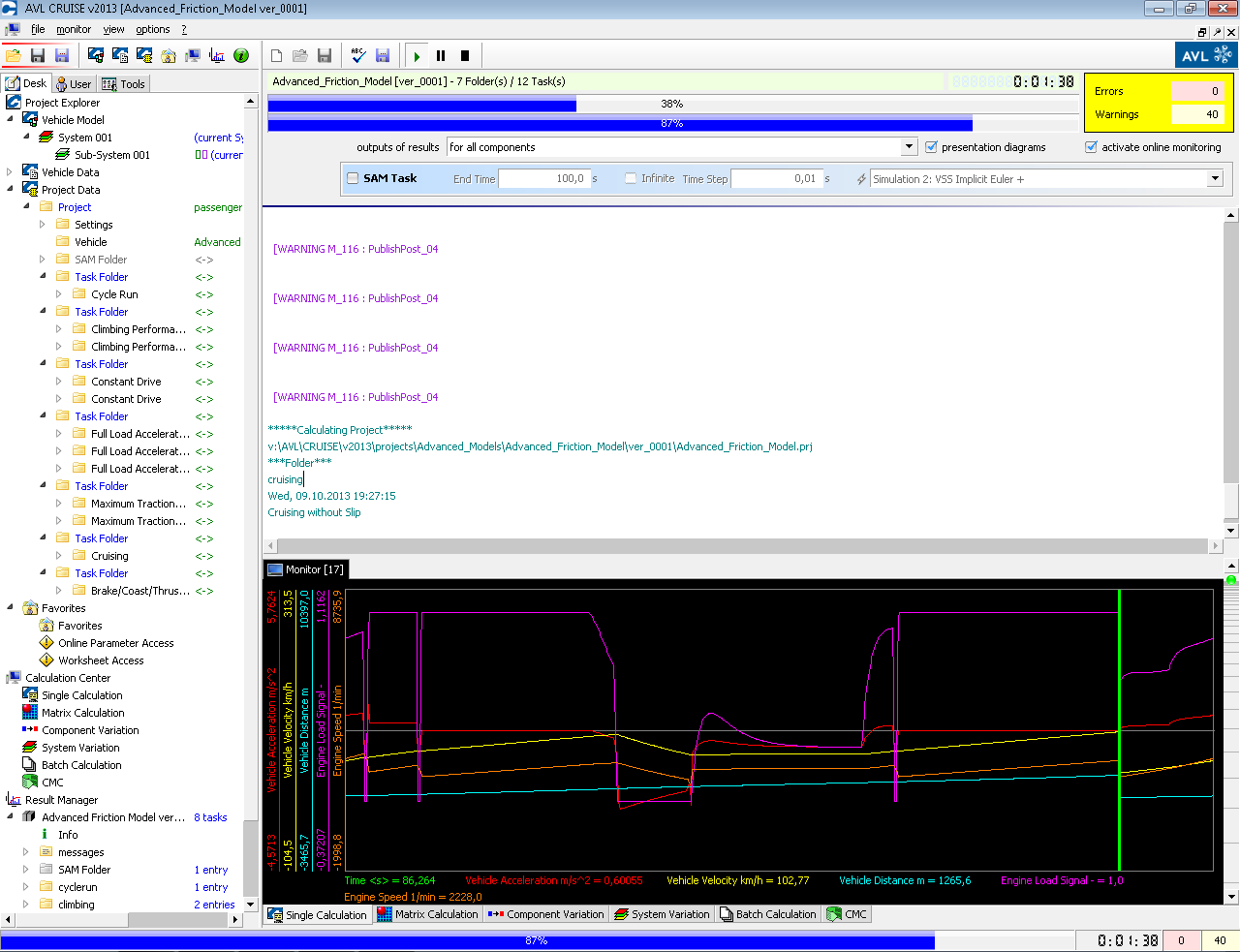Pause the running calculation
The width and height of the screenshot is (1240, 952).
click(441, 56)
